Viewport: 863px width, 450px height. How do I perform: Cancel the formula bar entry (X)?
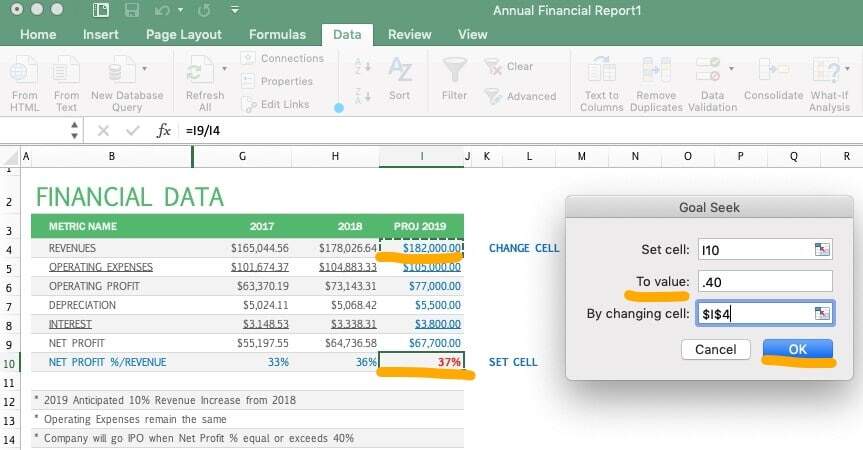click(x=103, y=131)
